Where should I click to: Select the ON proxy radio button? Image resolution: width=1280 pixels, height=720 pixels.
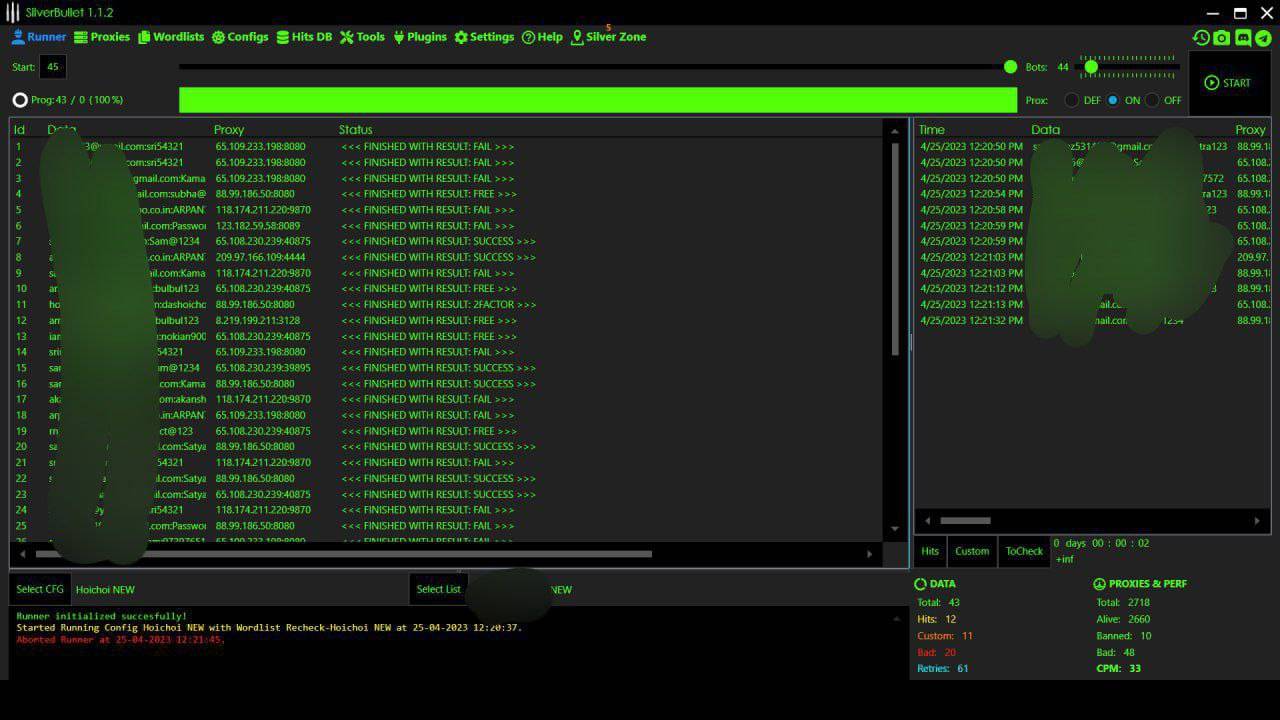(x=1113, y=100)
